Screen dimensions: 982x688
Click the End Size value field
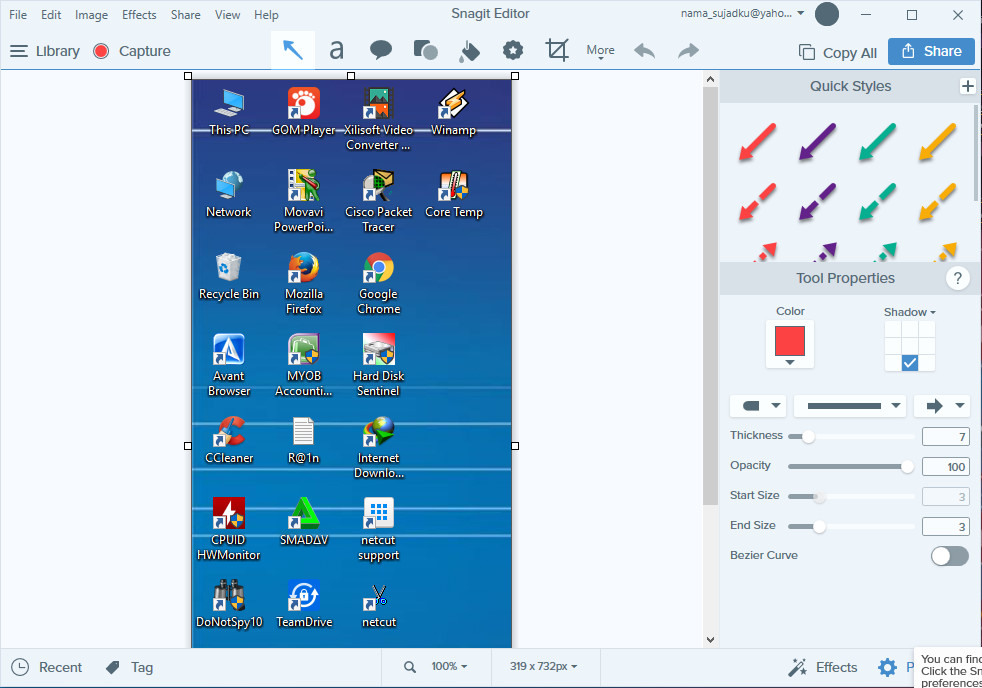pos(946,526)
